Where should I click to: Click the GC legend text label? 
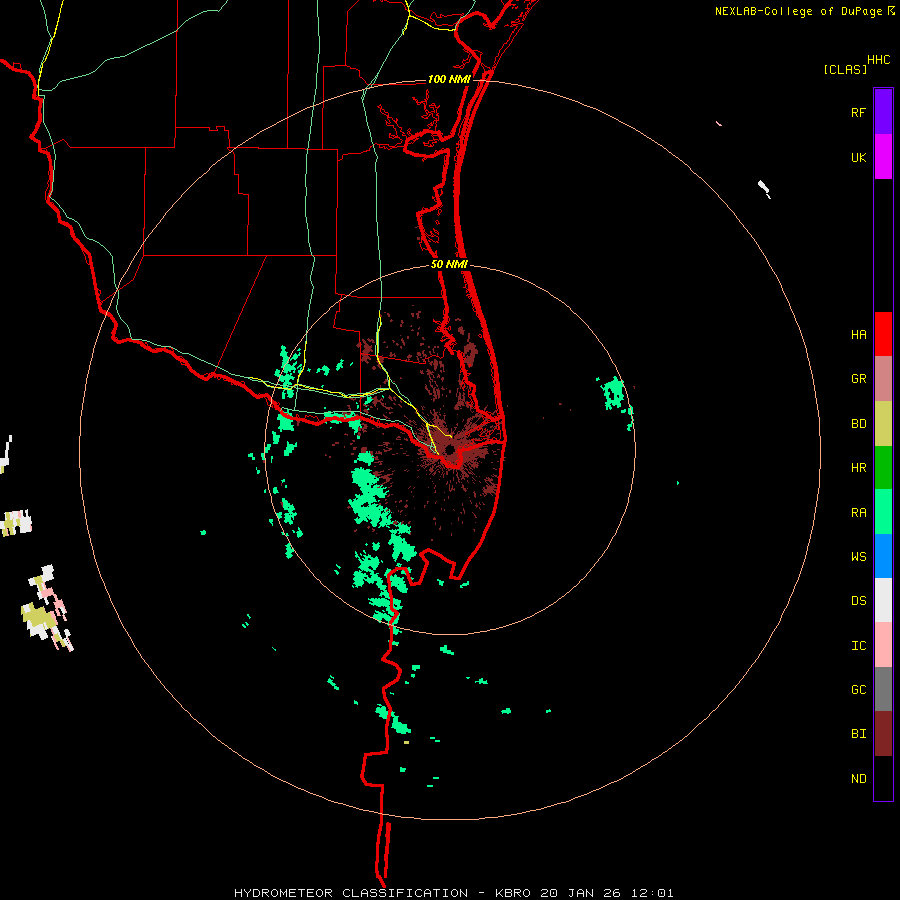tap(858, 689)
